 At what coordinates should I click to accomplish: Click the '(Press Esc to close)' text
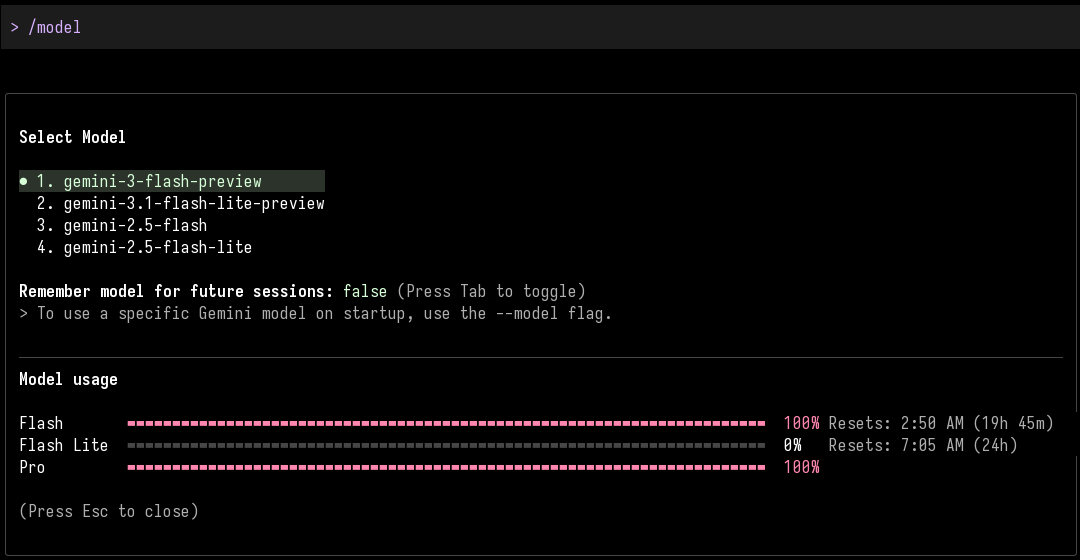(109, 512)
